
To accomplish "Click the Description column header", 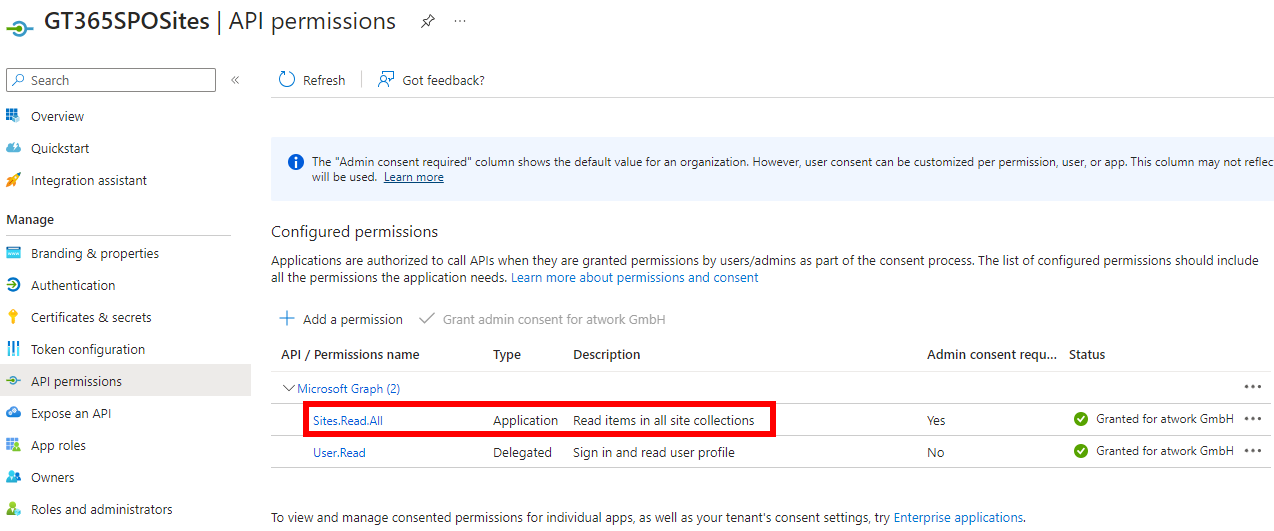I will click(x=606, y=355).
